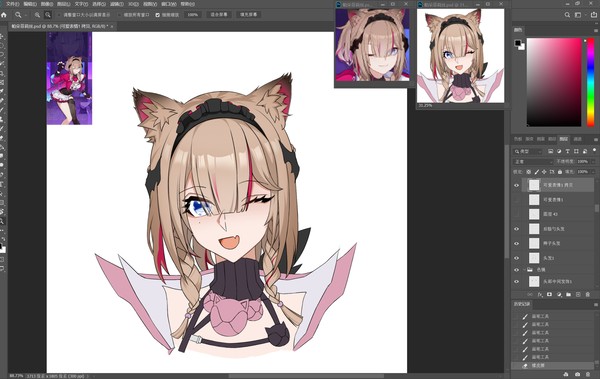
Task: Click the 适合屏幕 button
Action: tap(219, 15)
